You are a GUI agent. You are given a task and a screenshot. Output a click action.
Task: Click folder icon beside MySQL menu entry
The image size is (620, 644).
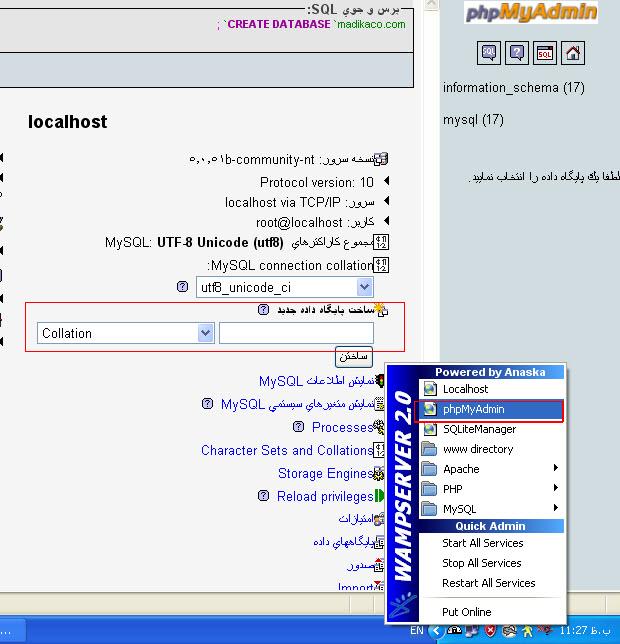click(x=430, y=509)
